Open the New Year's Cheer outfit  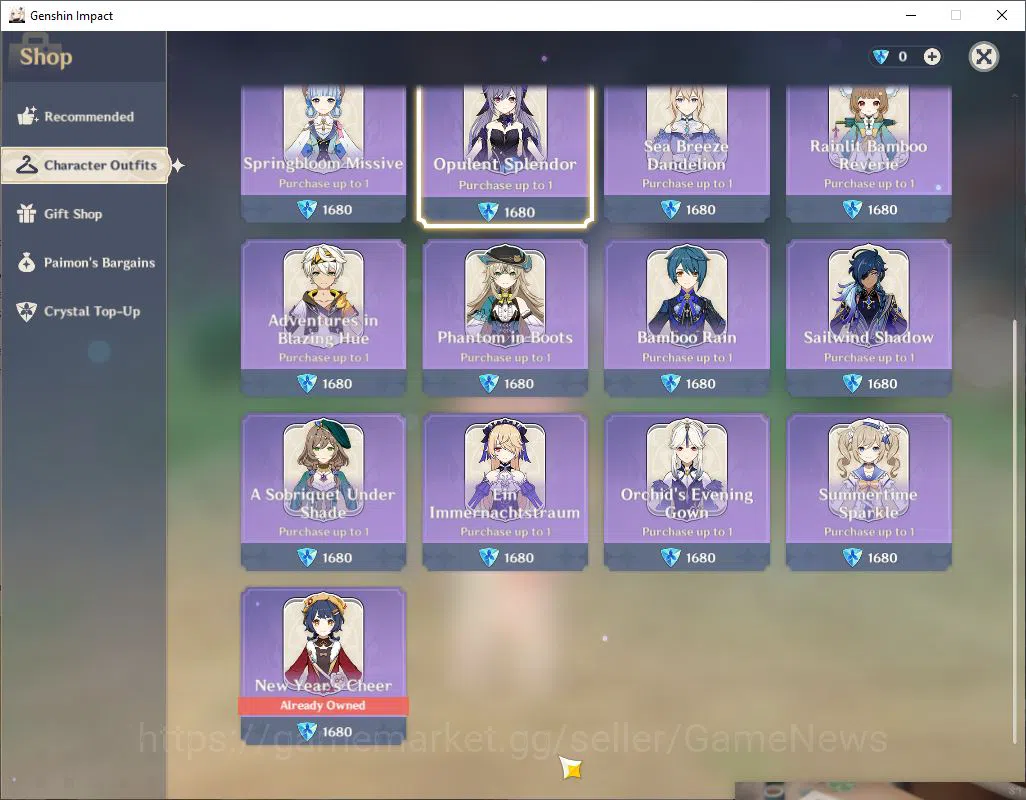click(323, 666)
